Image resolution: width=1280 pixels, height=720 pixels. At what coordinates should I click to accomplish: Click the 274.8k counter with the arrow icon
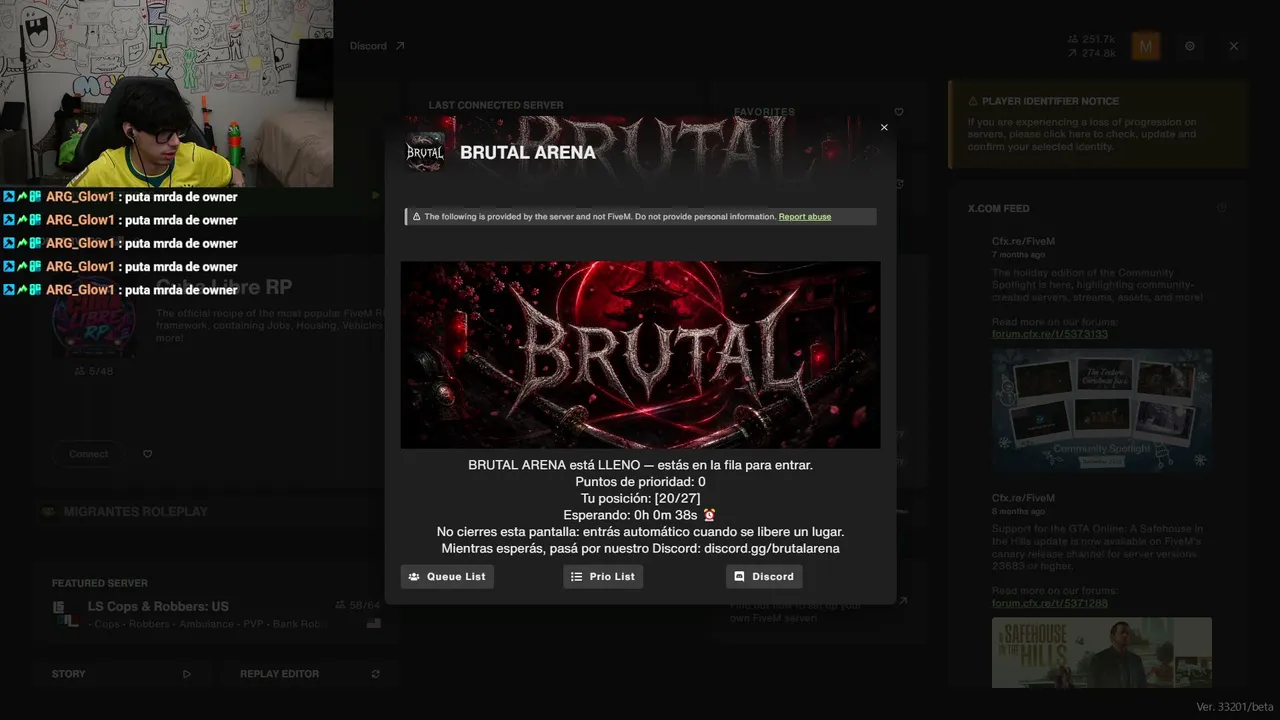(x=1092, y=53)
